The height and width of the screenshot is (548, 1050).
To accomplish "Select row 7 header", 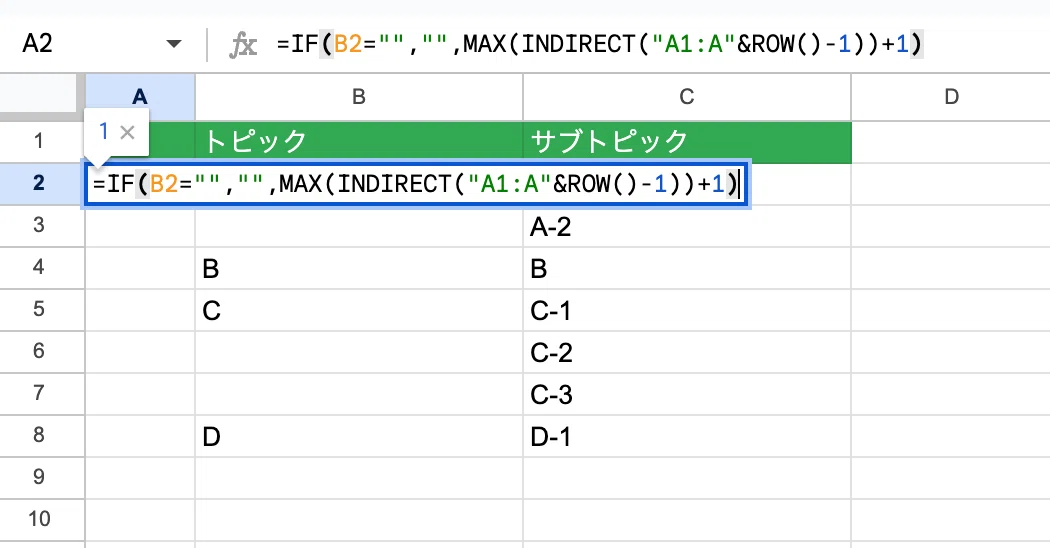I will (x=39, y=394).
